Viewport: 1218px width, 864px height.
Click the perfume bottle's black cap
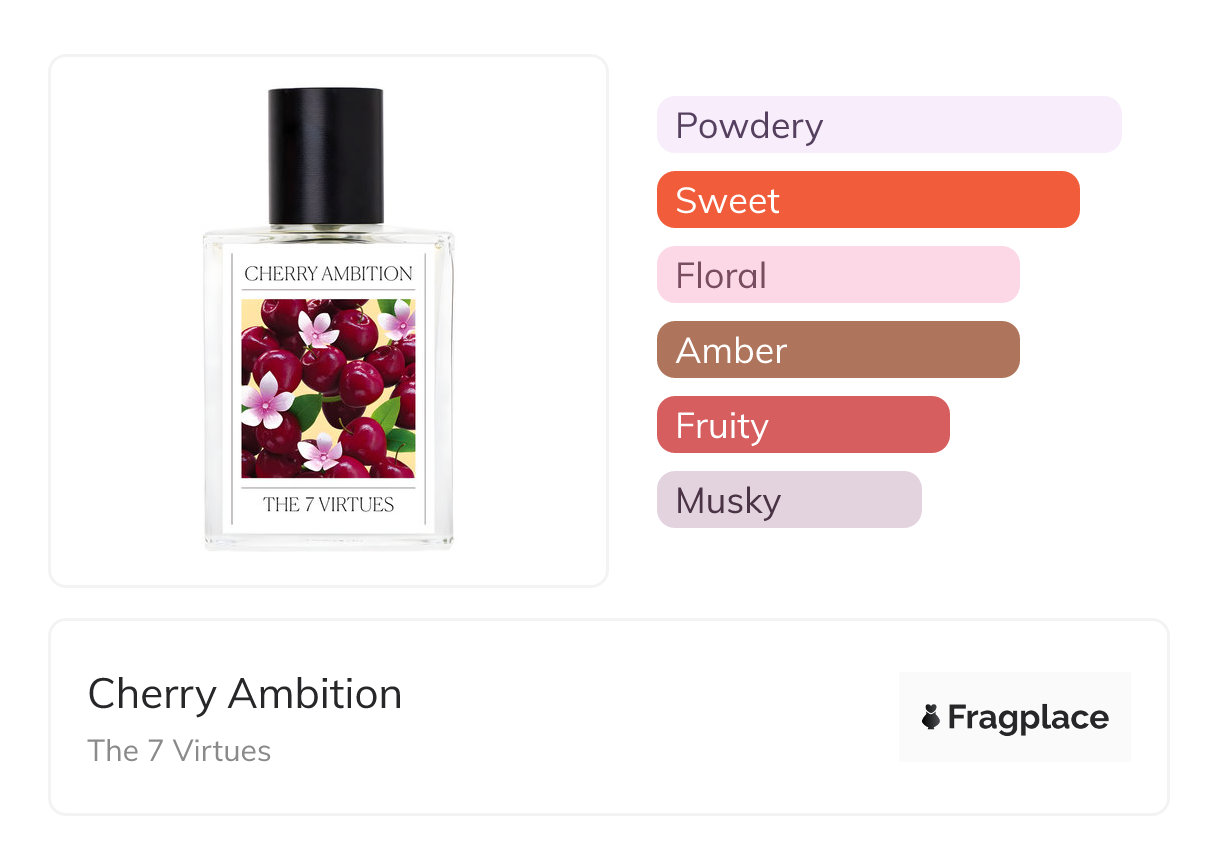(x=326, y=156)
